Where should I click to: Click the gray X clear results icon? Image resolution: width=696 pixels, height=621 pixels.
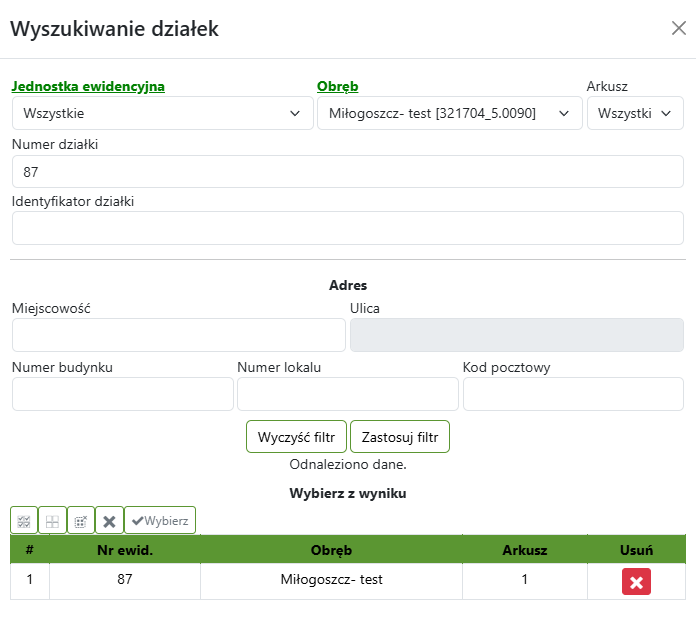110,520
